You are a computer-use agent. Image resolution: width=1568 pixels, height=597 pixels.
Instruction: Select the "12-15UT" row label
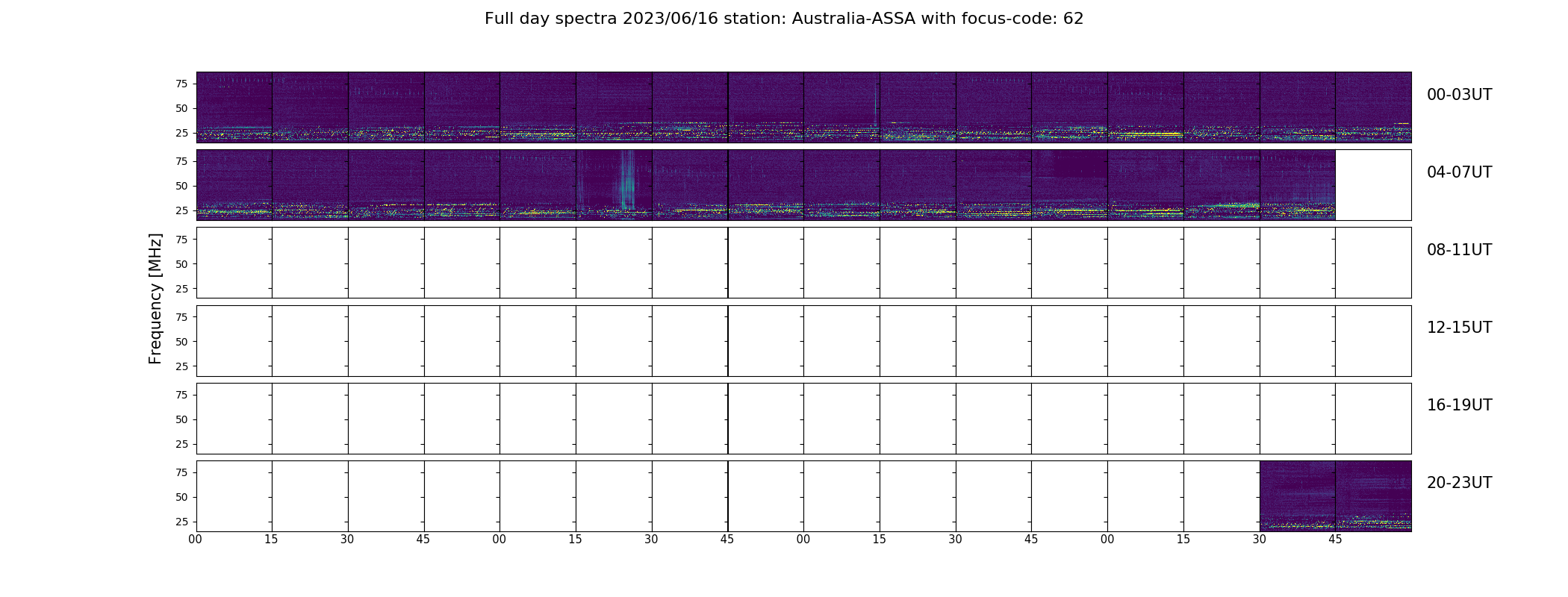(1459, 328)
